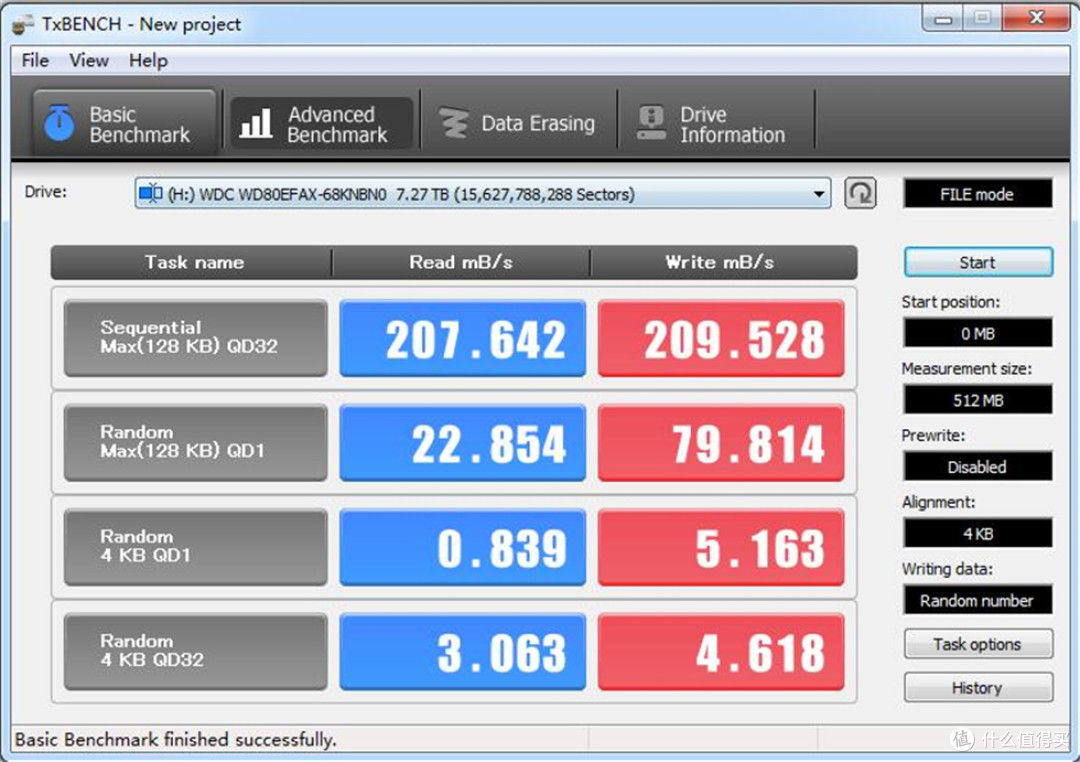This screenshot has width=1080, height=762.
Task: Click the Task name column header
Action: click(x=193, y=262)
